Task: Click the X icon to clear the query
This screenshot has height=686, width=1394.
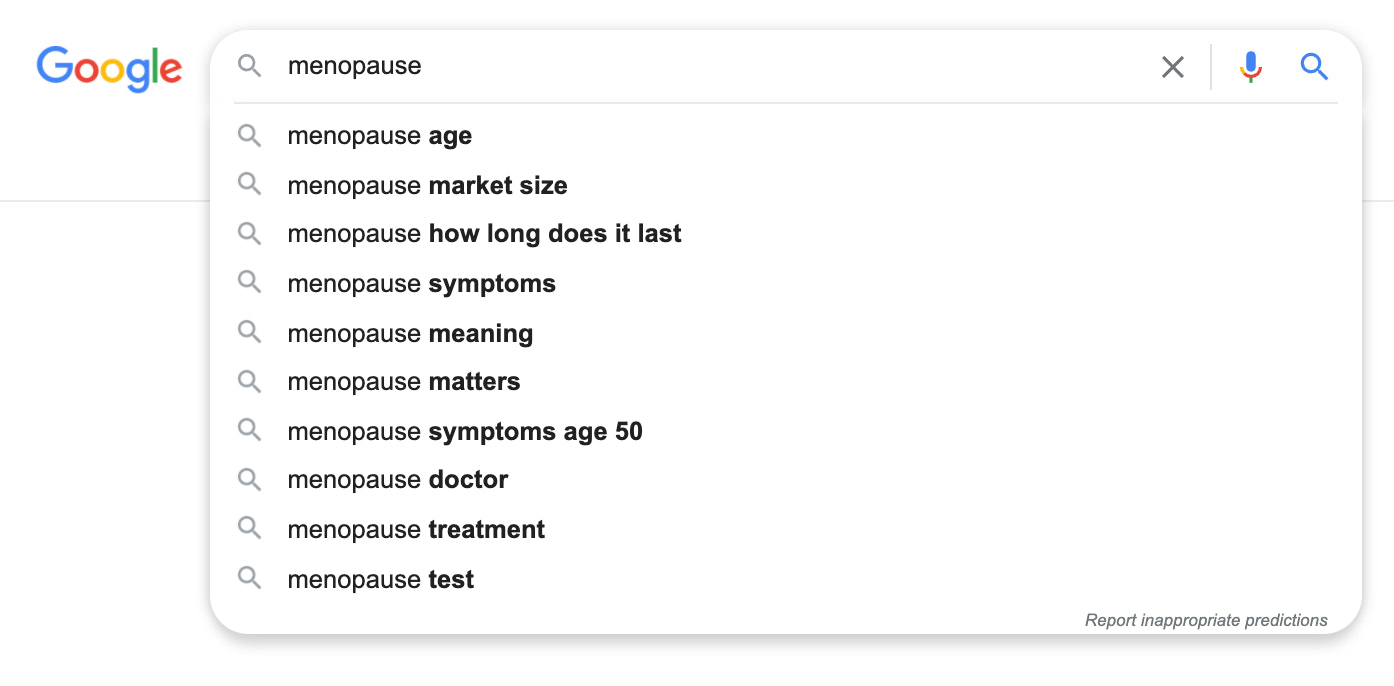Action: pyautogui.click(x=1172, y=66)
